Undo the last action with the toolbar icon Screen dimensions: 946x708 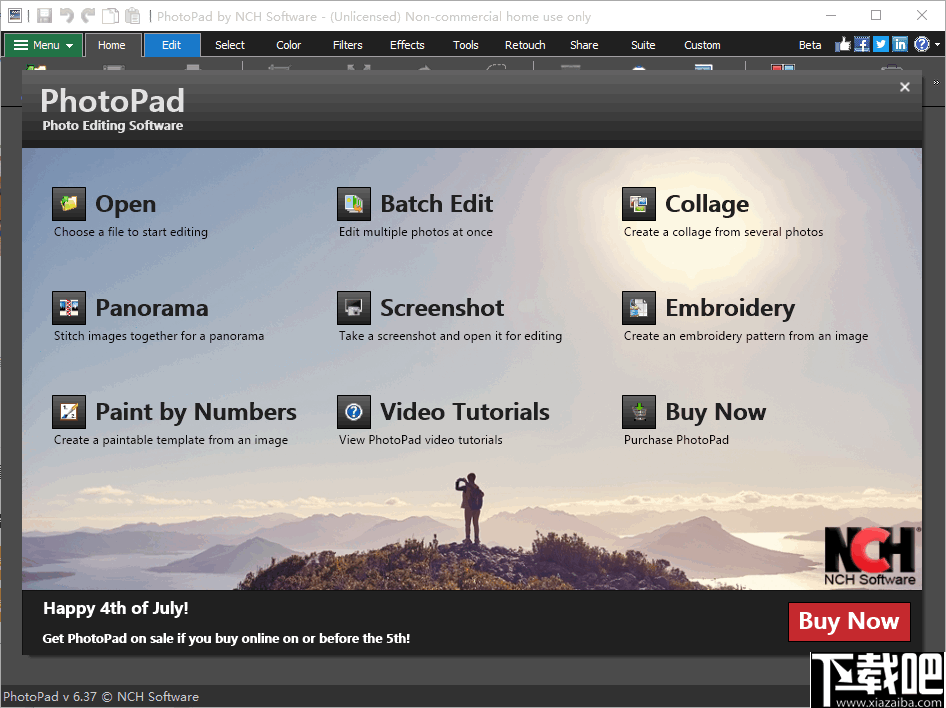point(66,15)
